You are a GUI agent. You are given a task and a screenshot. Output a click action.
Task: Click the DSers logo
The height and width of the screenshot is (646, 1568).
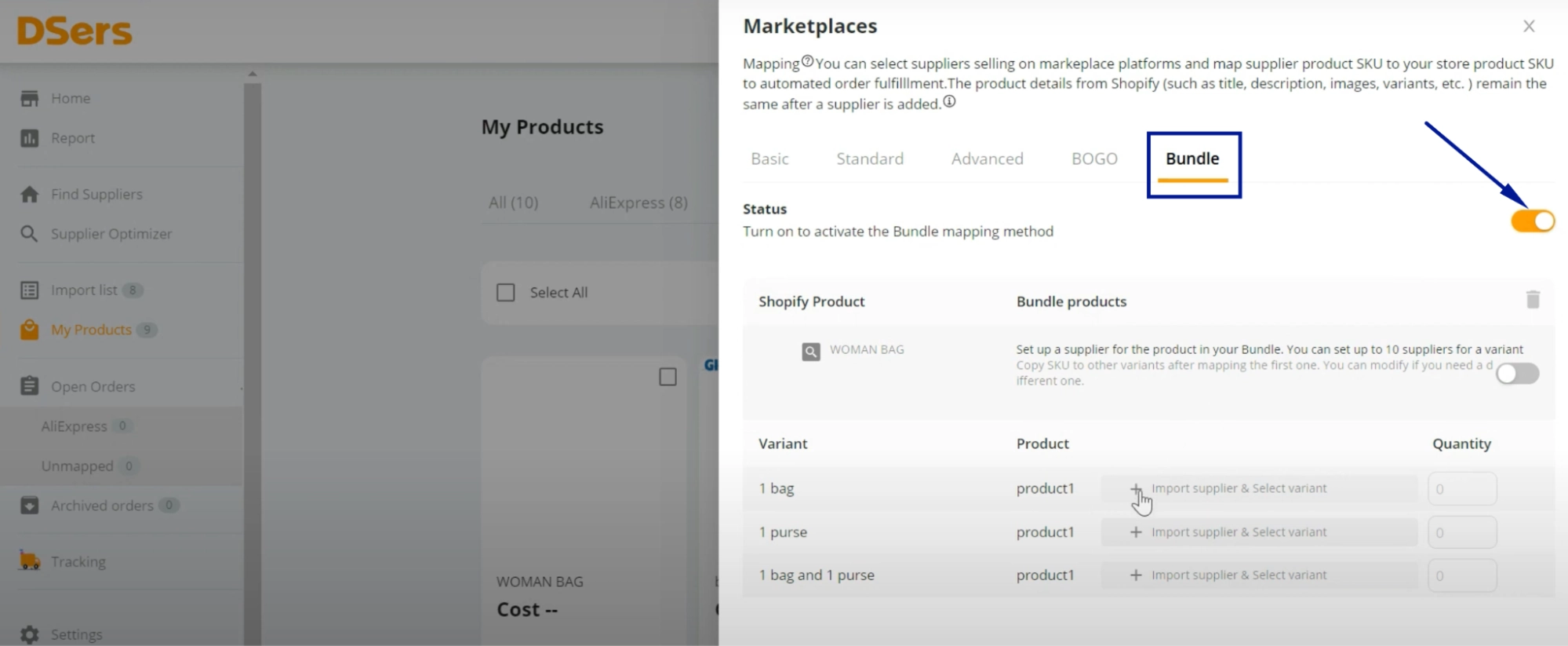(x=75, y=31)
